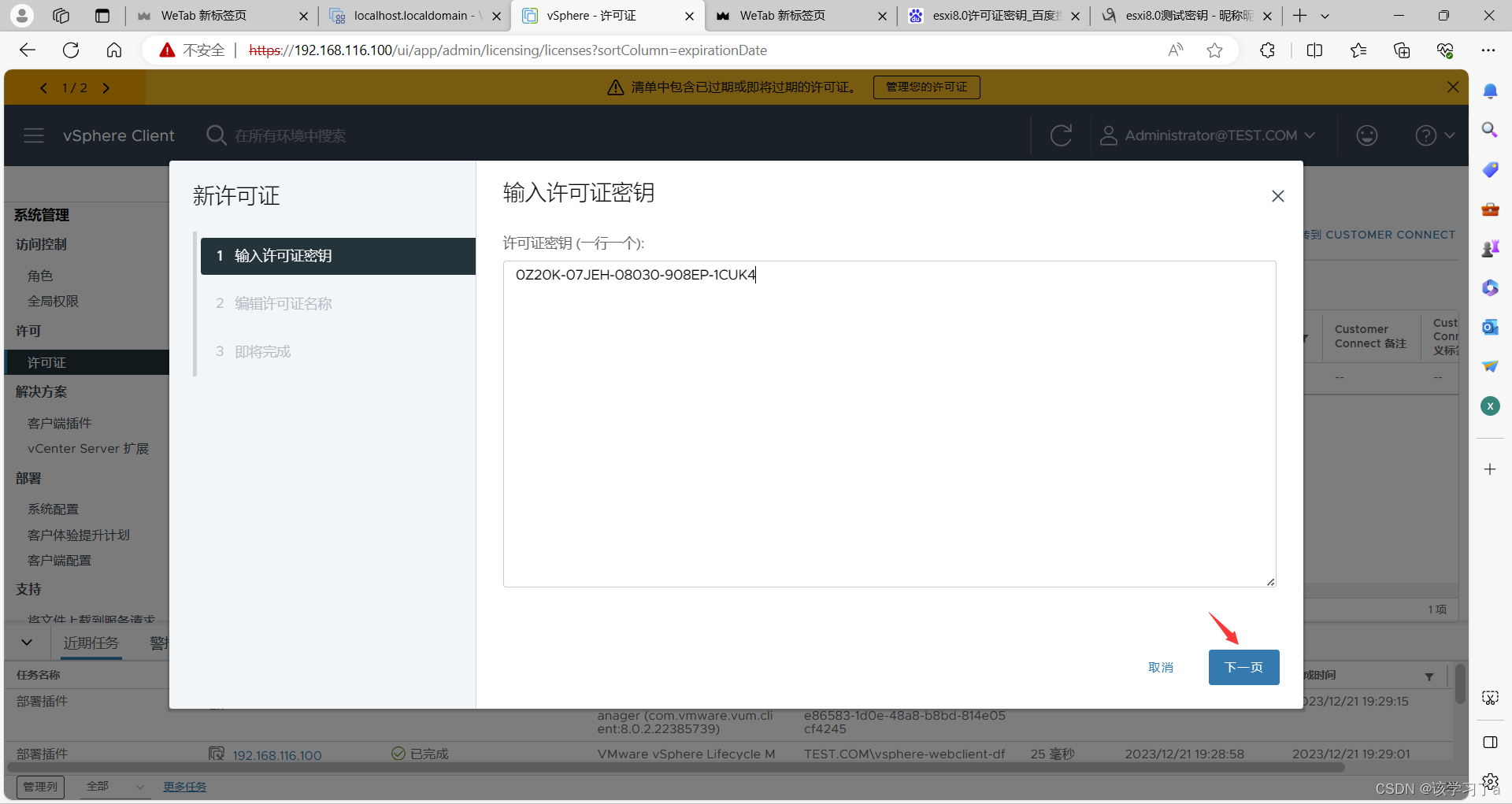Select 许可证 sidebar item

coord(87,362)
